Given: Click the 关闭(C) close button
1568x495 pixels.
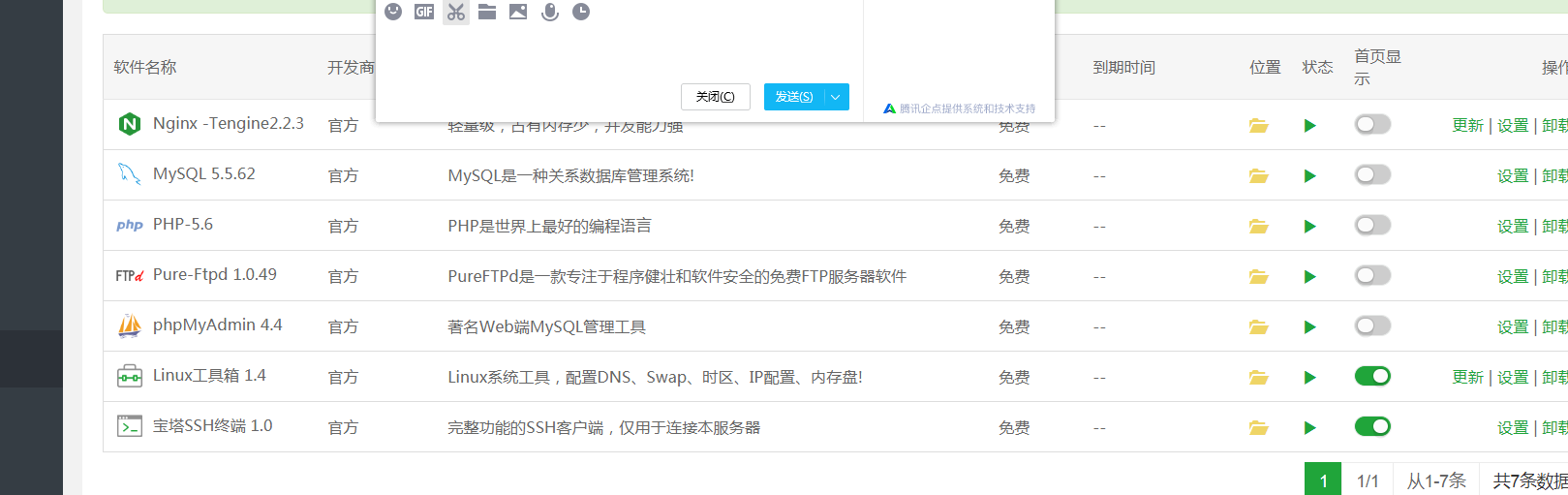Looking at the screenshot, I should (716, 97).
